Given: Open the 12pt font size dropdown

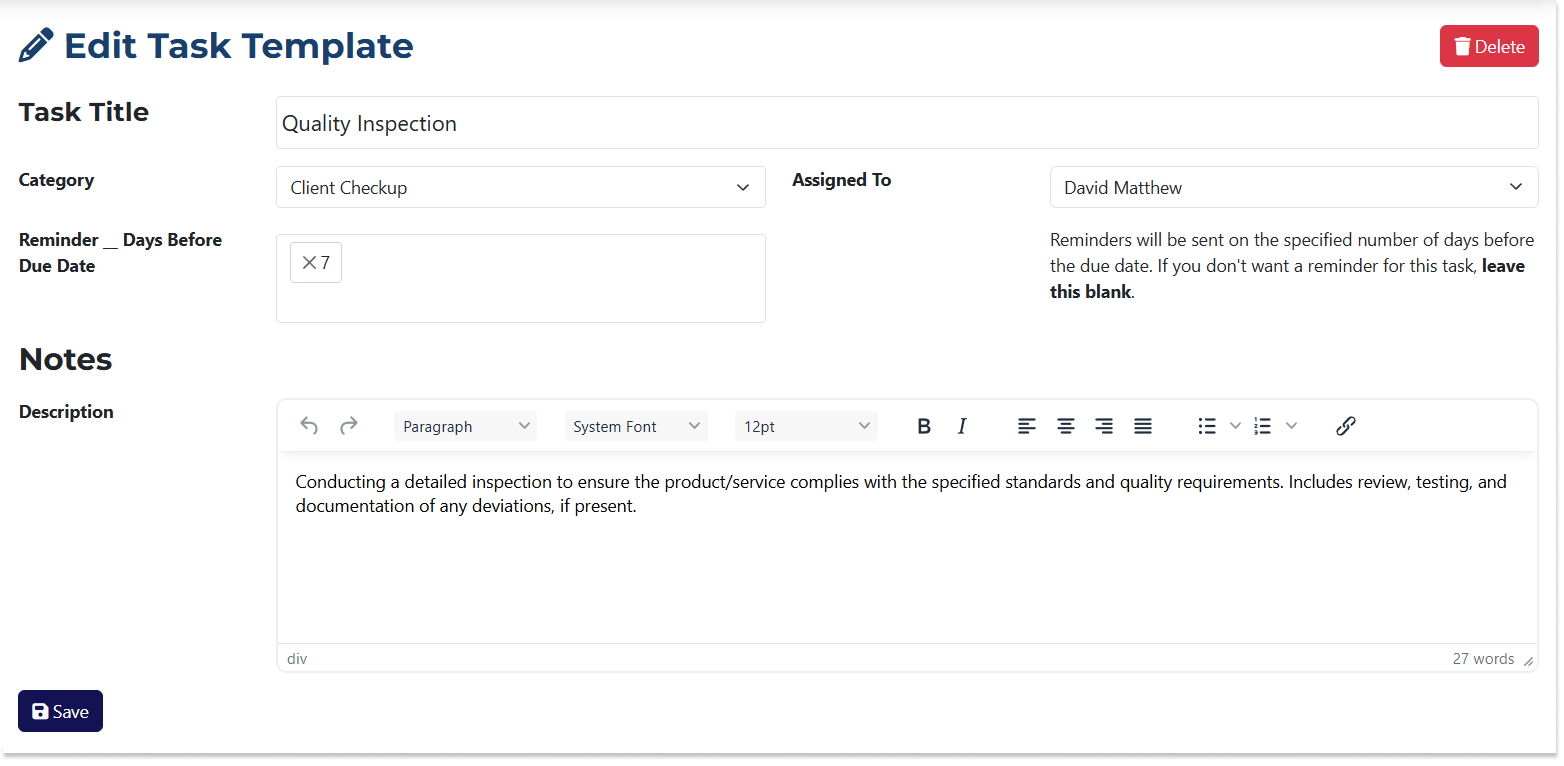Looking at the screenshot, I should pos(805,425).
